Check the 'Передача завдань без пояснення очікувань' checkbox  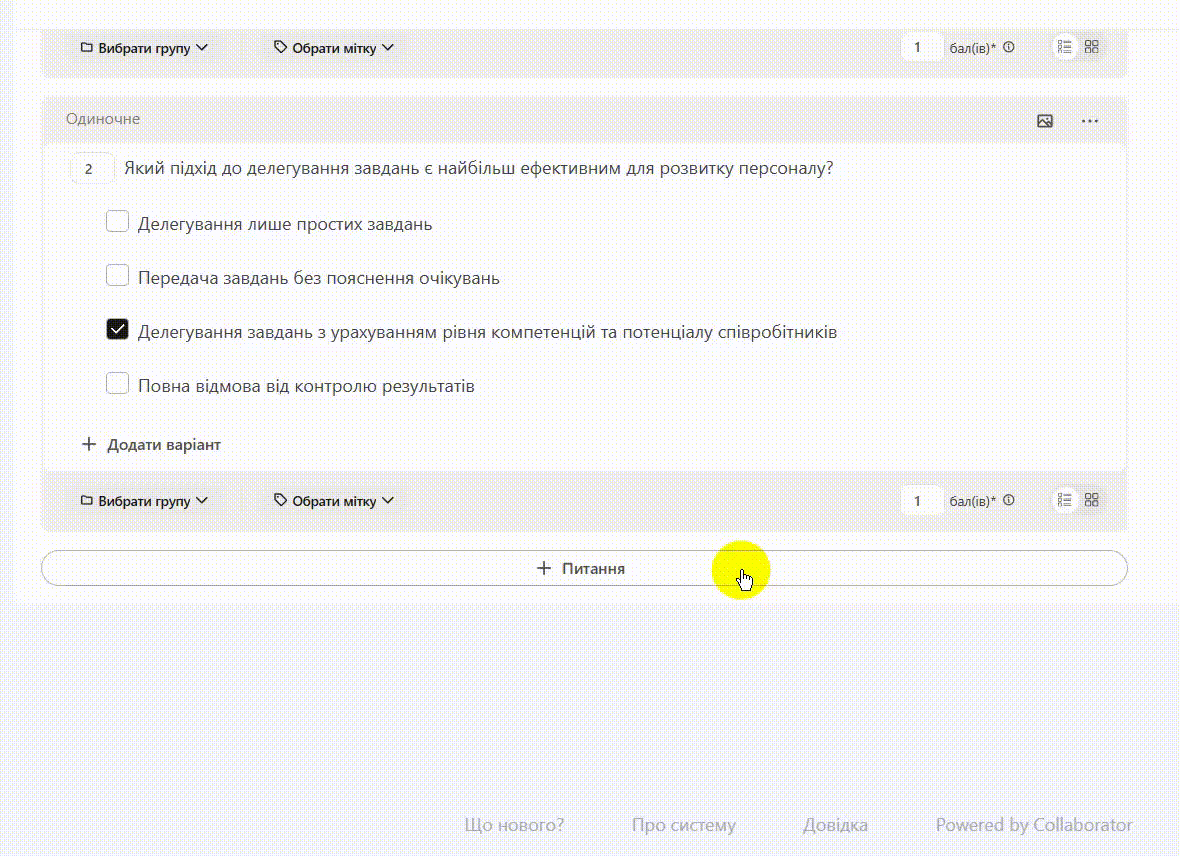point(118,276)
